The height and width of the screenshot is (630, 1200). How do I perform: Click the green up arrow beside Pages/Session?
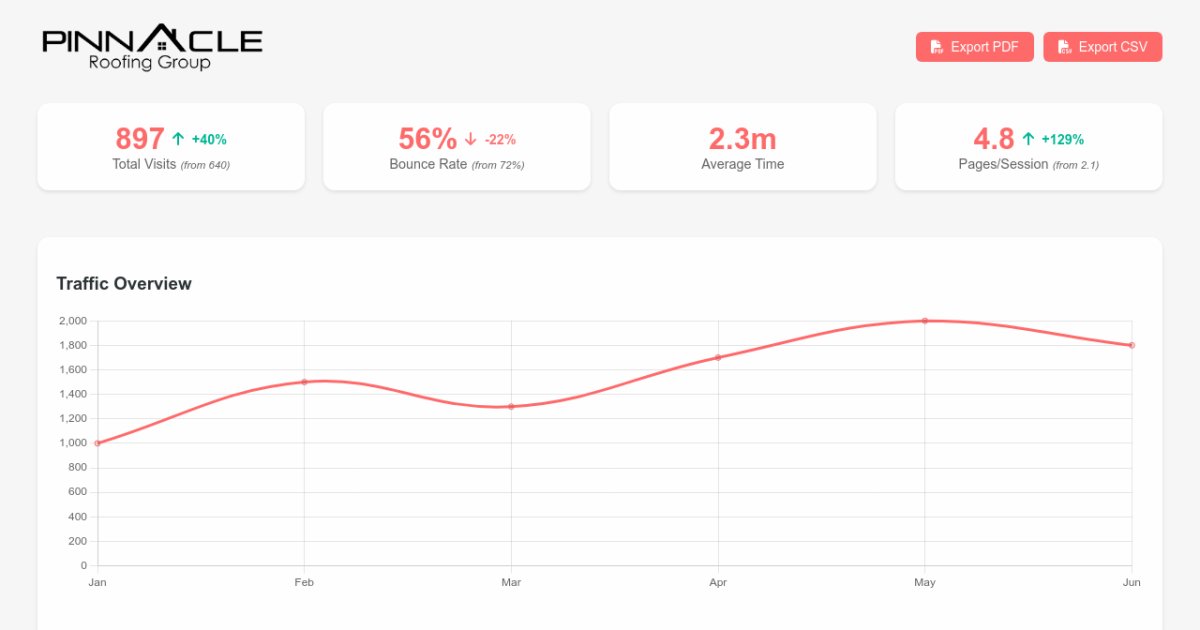pyautogui.click(x=1028, y=139)
